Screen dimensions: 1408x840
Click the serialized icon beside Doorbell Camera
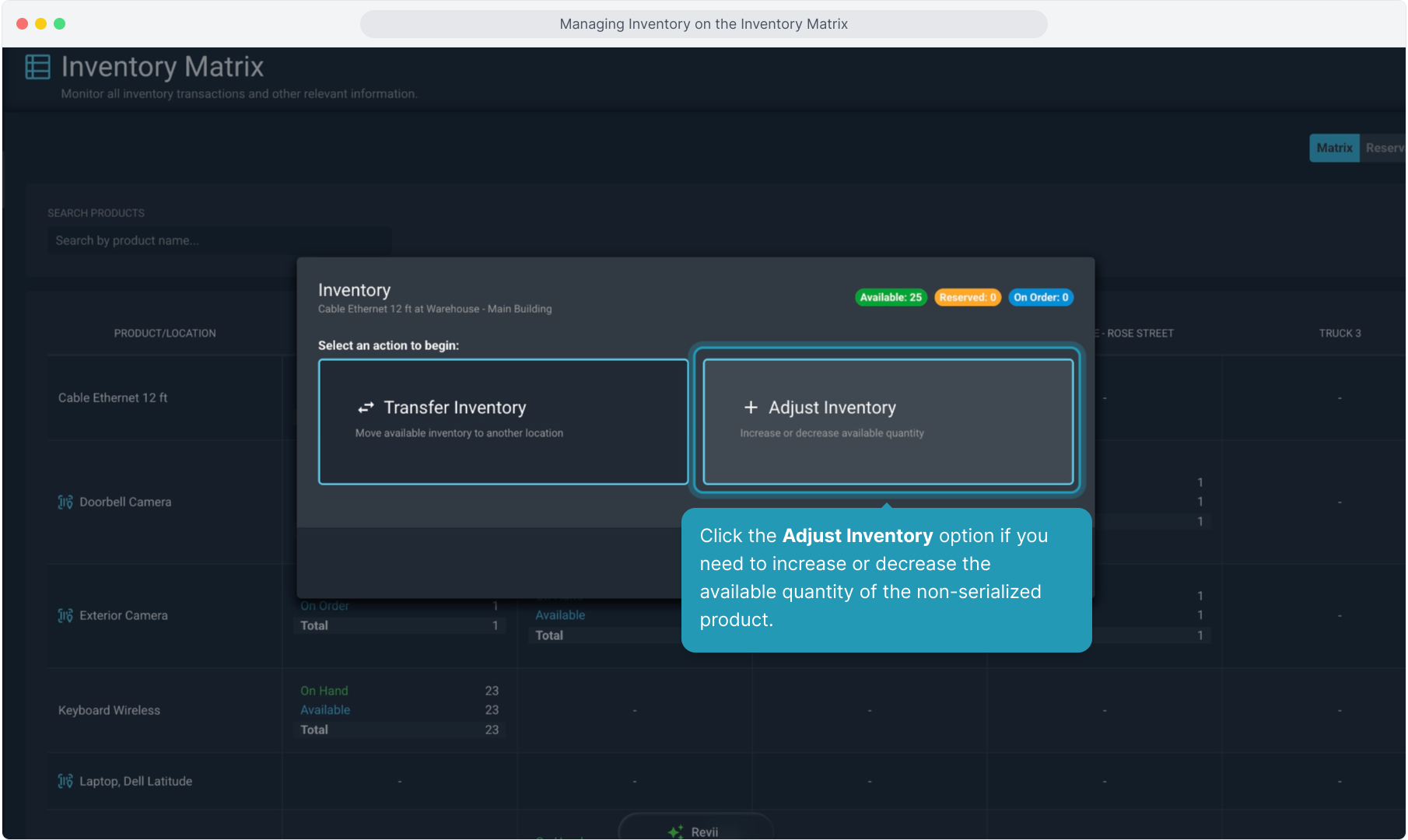click(65, 502)
